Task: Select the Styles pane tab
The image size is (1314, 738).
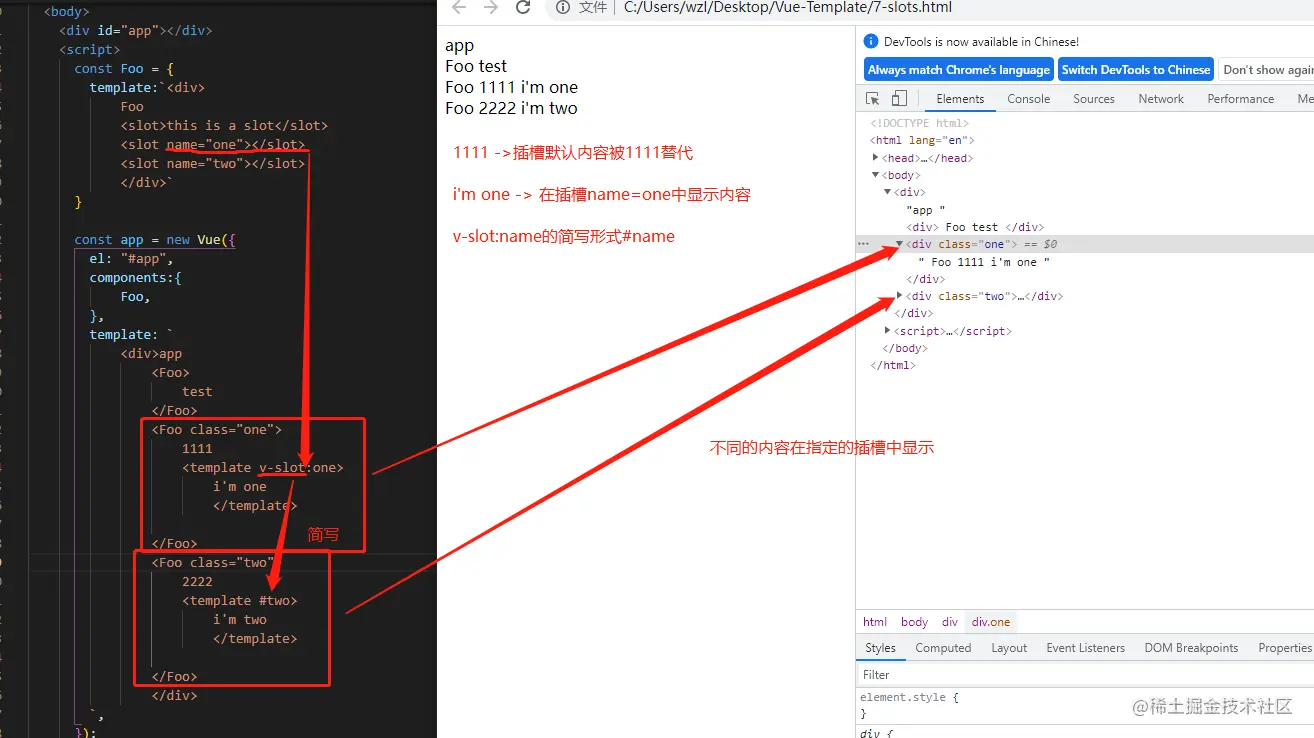Action: [x=881, y=648]
